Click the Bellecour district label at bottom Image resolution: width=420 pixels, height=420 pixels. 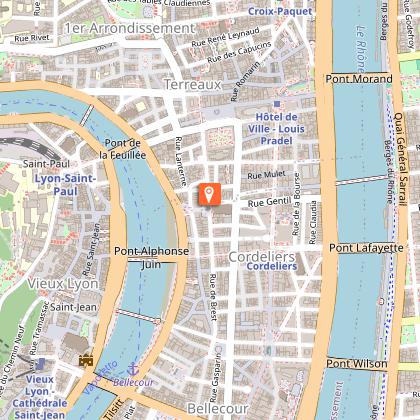pos(218,408)
